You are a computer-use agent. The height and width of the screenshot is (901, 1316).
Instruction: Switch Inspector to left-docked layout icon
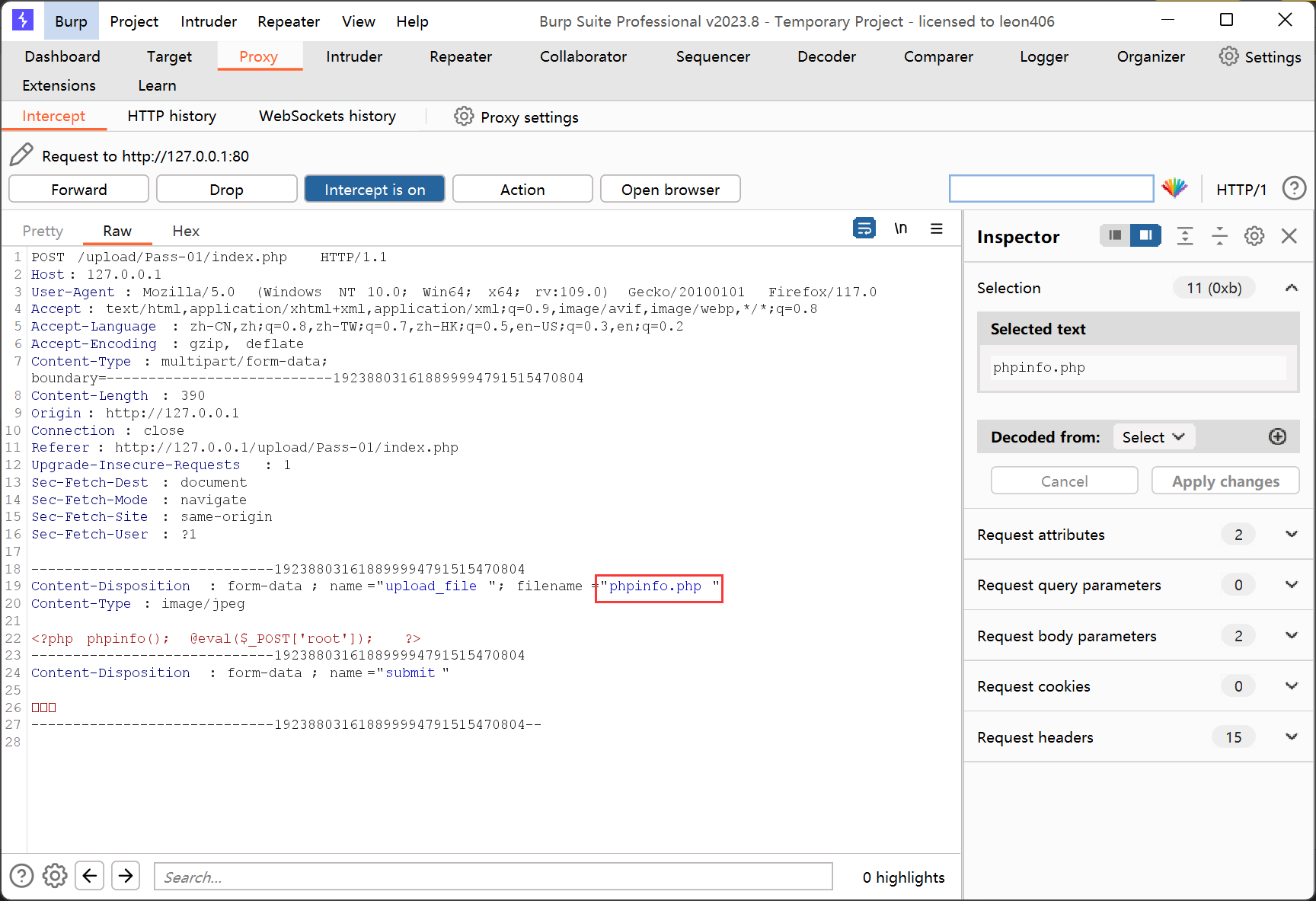coord(1115,235)
